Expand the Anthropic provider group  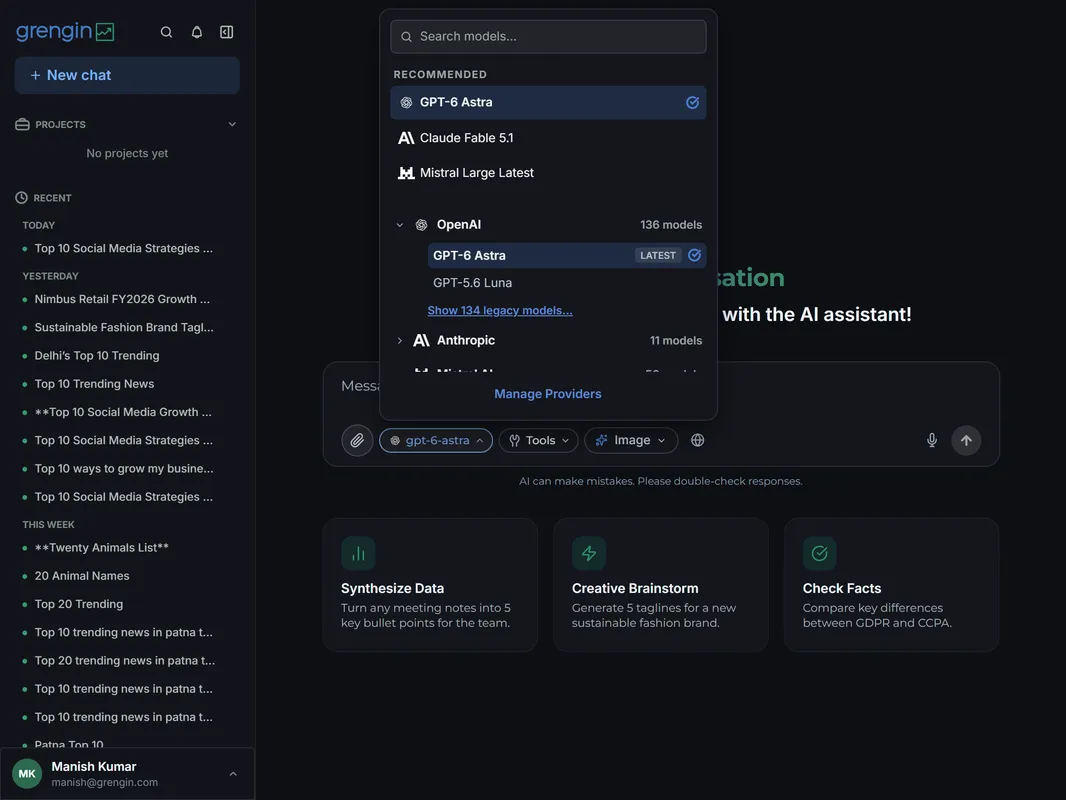pos(400,341)
